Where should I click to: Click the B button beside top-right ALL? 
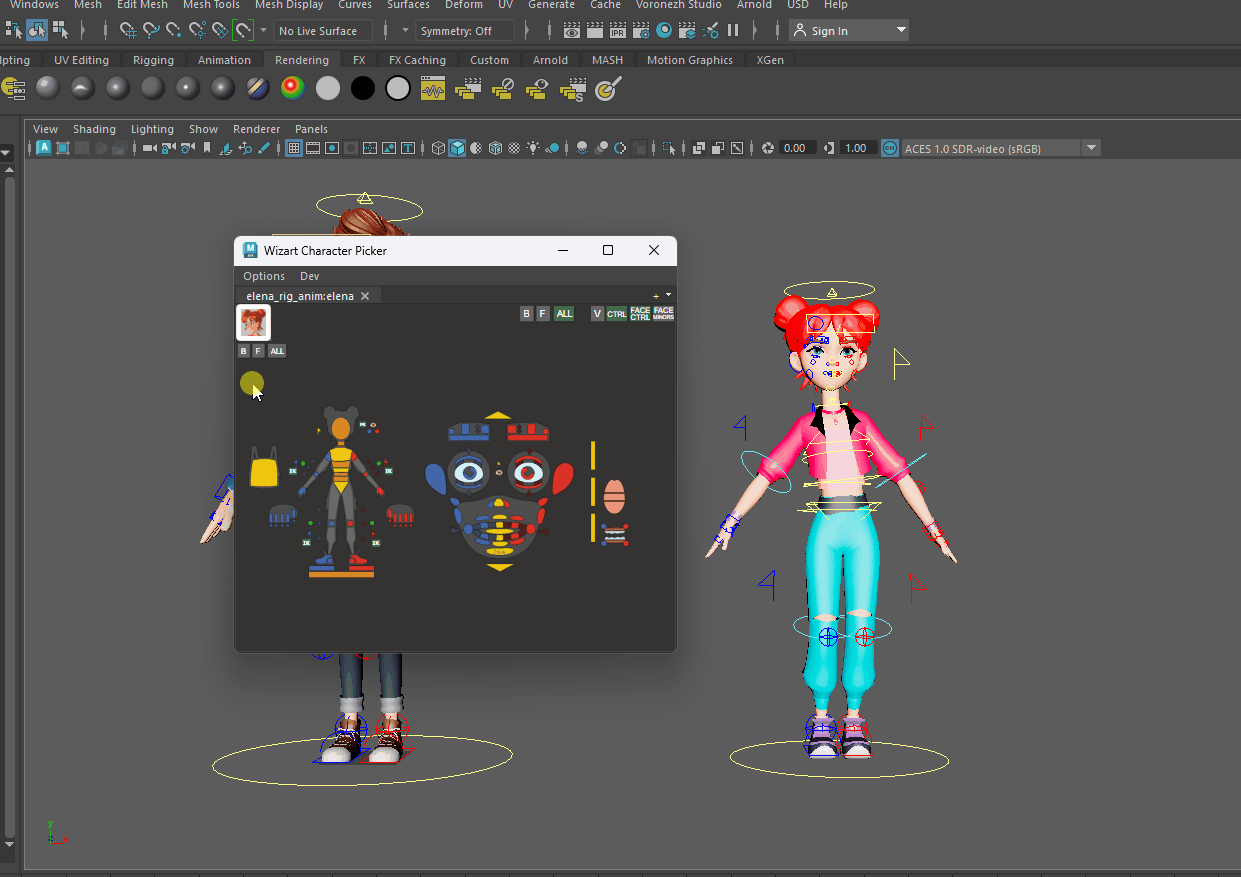526,314
